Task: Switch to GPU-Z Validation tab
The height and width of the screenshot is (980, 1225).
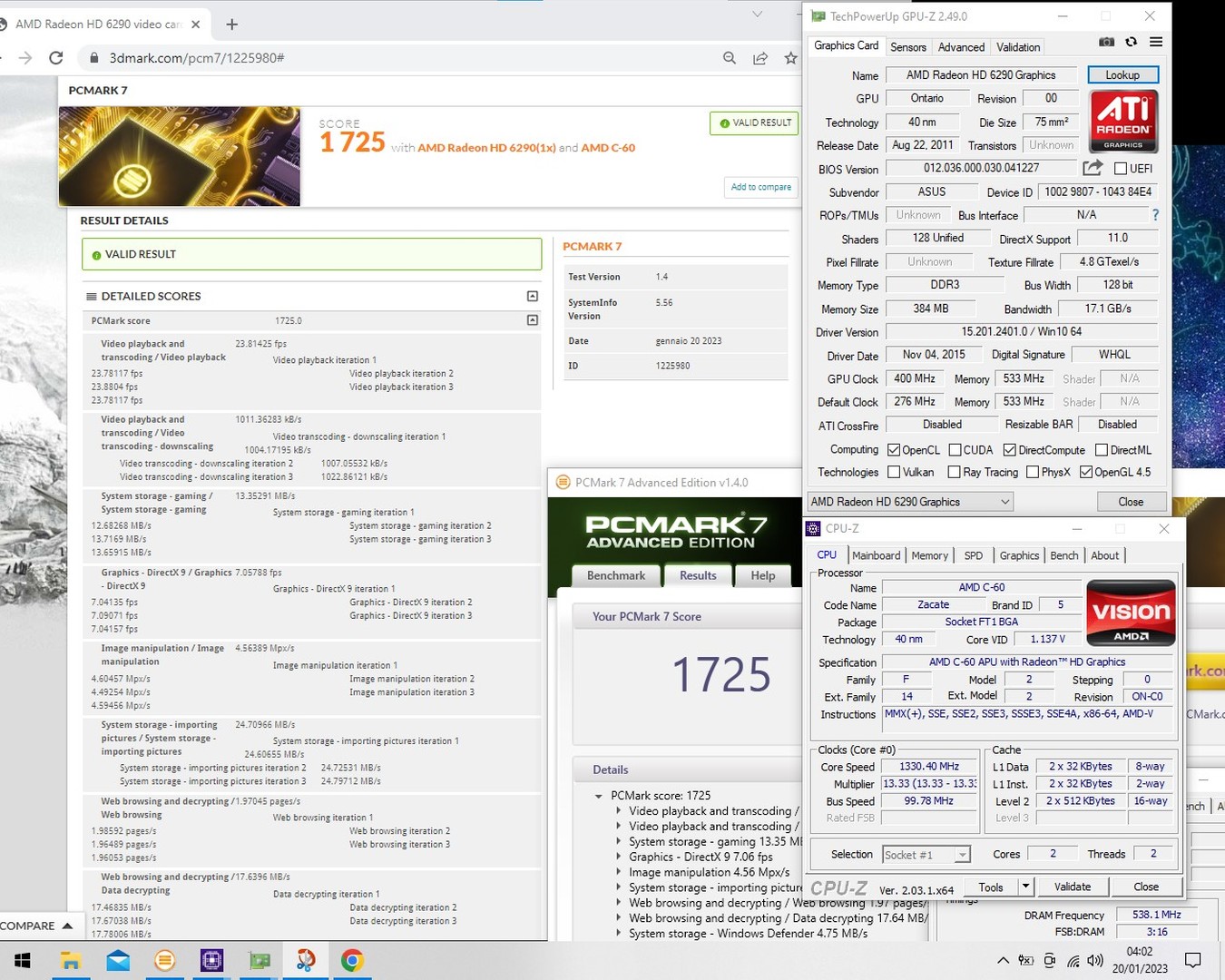Action: pyautogui.click(x=1018, y=47)
